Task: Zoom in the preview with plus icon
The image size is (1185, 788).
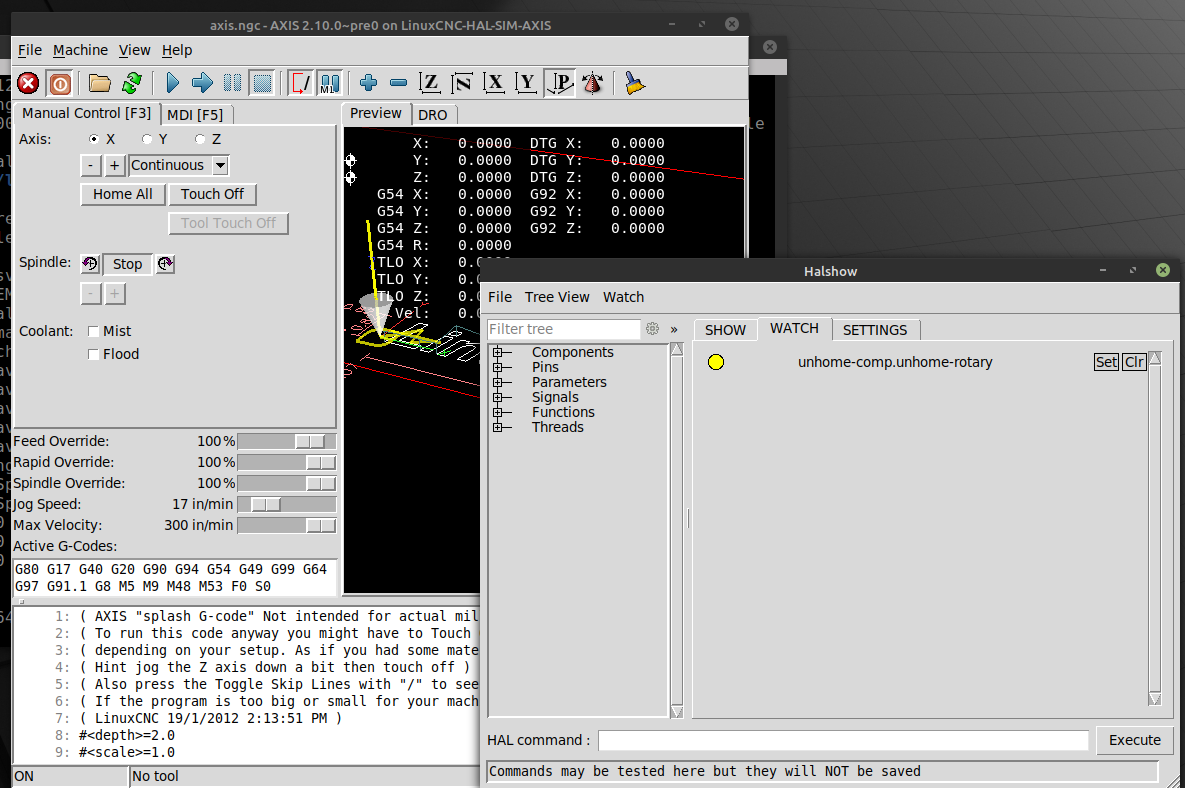Action: click(368, 83)
